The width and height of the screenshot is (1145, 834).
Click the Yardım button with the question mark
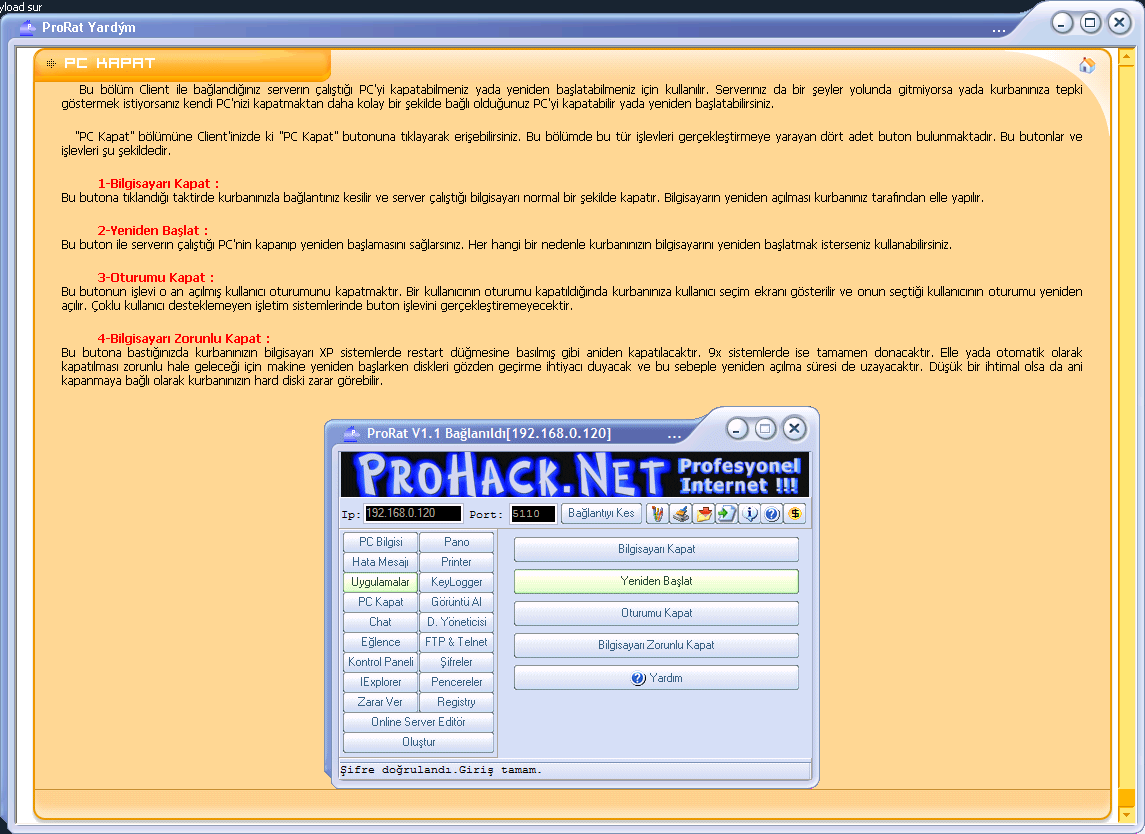click(656, 678)
